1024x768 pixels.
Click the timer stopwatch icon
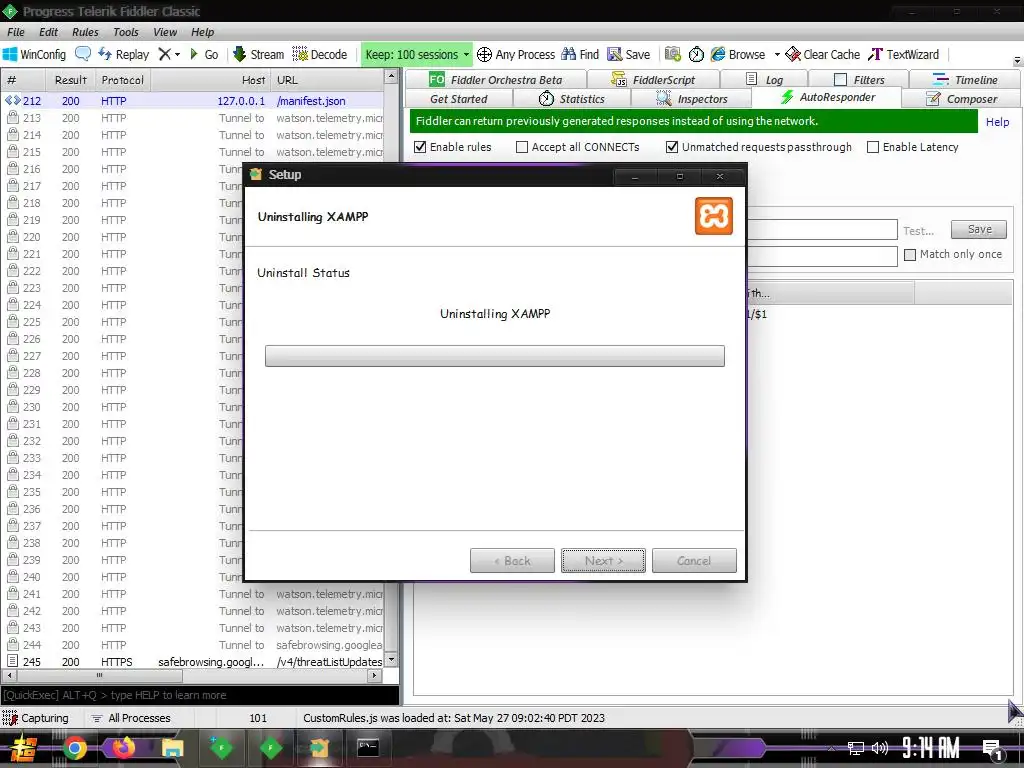pyautogui.click(x=696, y=54)
